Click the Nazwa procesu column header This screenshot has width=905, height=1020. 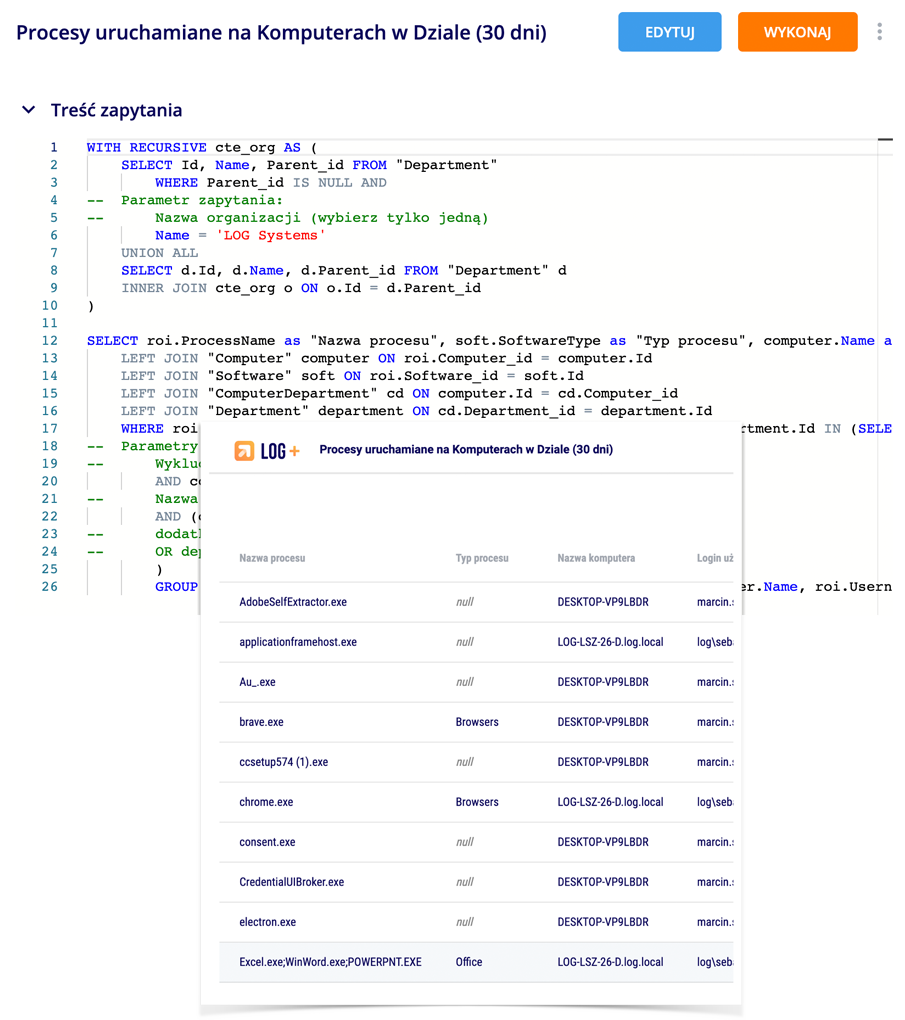coord(272,558)
